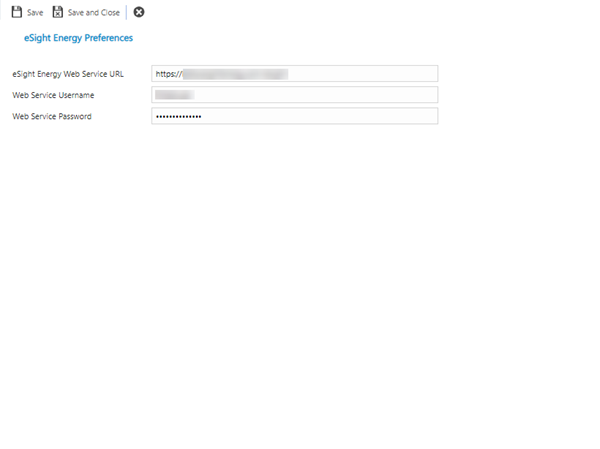Focus the eSight Energy Web Service URL field
This screenshot has width=600, height=449.
295,74
